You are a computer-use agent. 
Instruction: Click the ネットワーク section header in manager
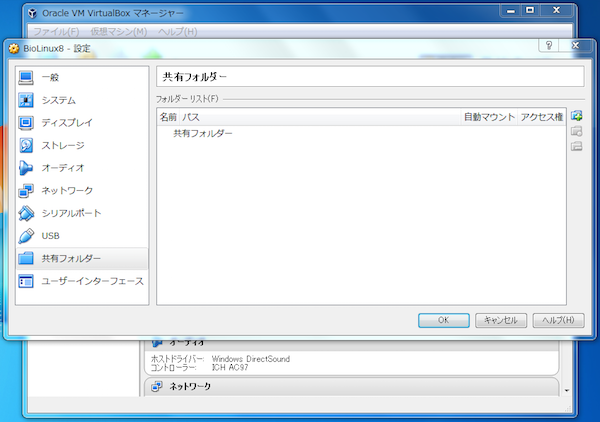[352, 387]
